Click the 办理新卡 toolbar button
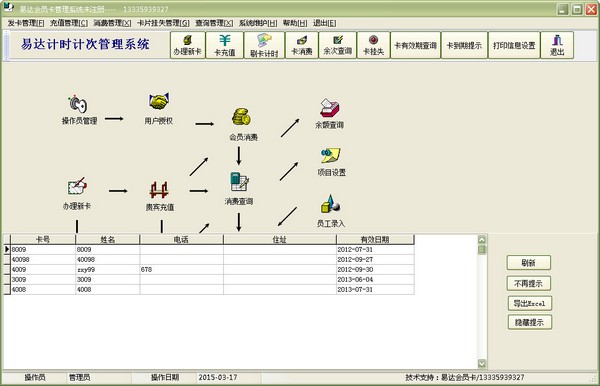Viewport: 600px width, 386px height. point(188,45)
